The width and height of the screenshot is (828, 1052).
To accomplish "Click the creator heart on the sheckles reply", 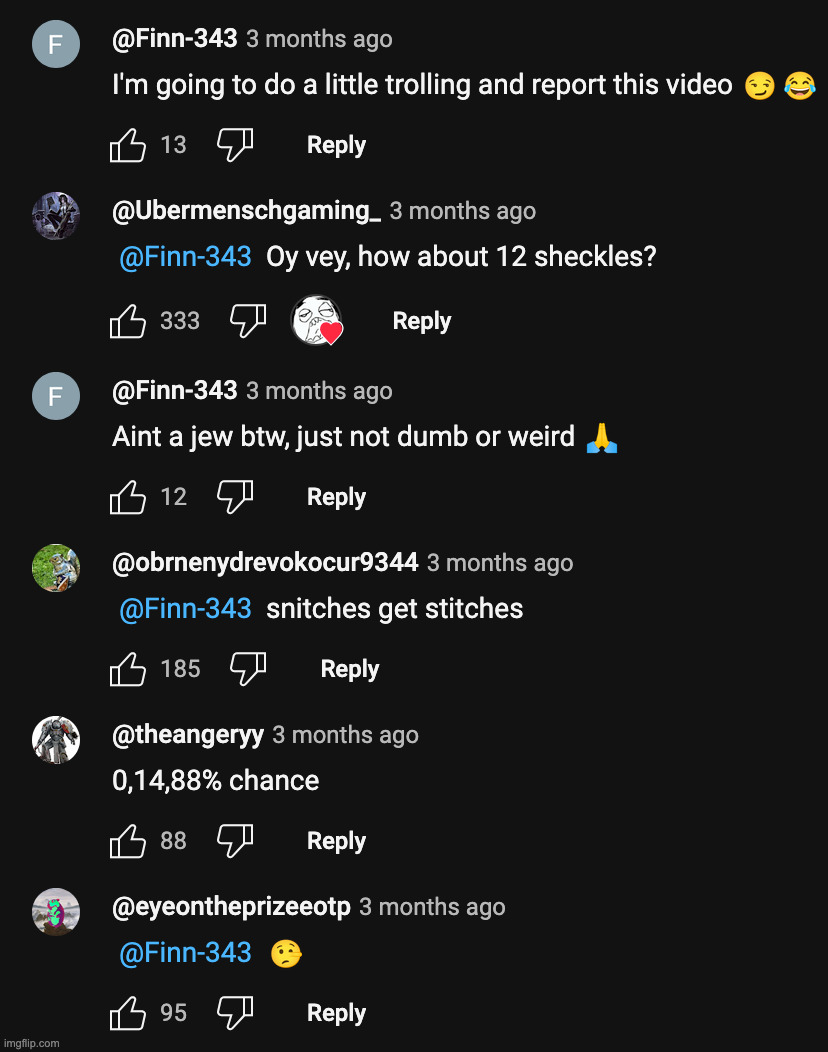I will (317, 320).
